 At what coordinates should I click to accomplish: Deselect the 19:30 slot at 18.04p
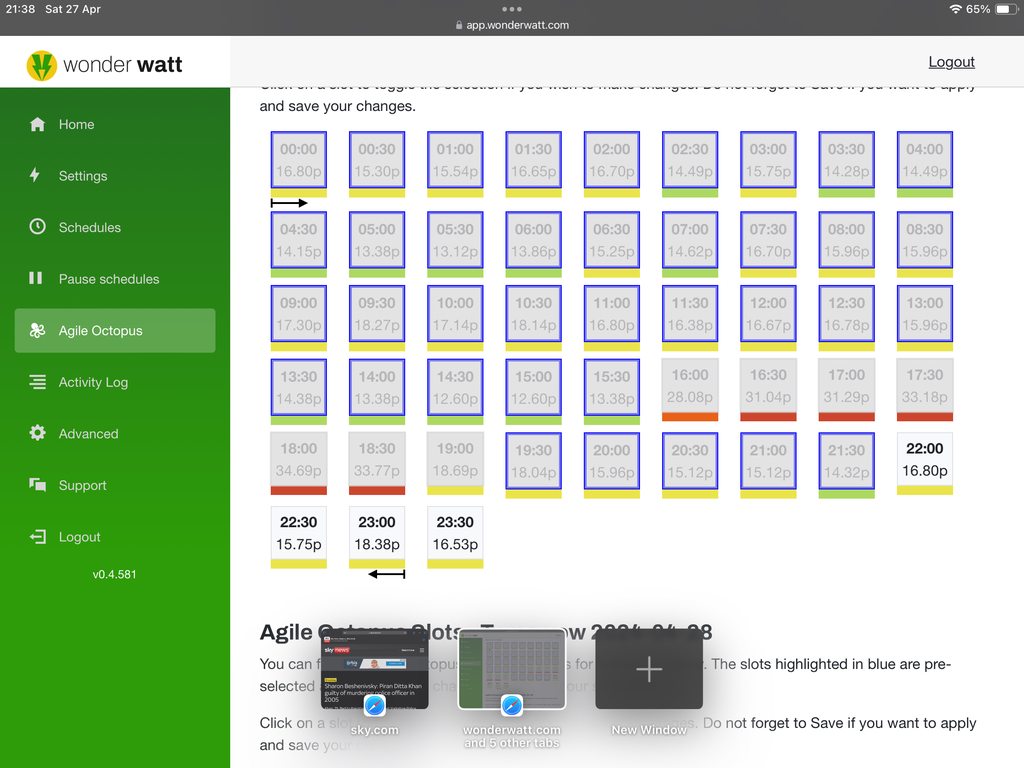pyautogui.click(x=533, y=460)
